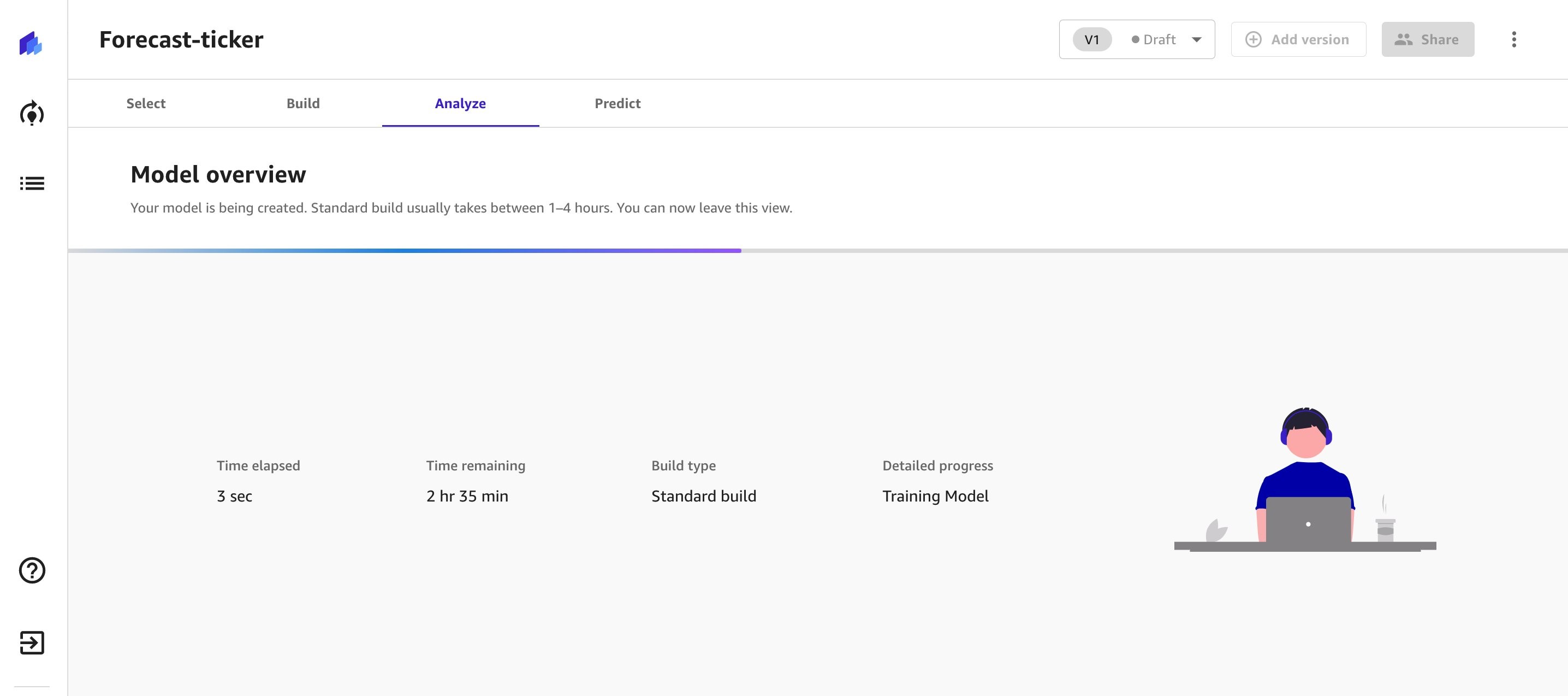Image resolution: width=1568 pixels, height=696 pixels.
Task: Switch to the Select tab
Action: pyautogui.click(x=146, y=103)
